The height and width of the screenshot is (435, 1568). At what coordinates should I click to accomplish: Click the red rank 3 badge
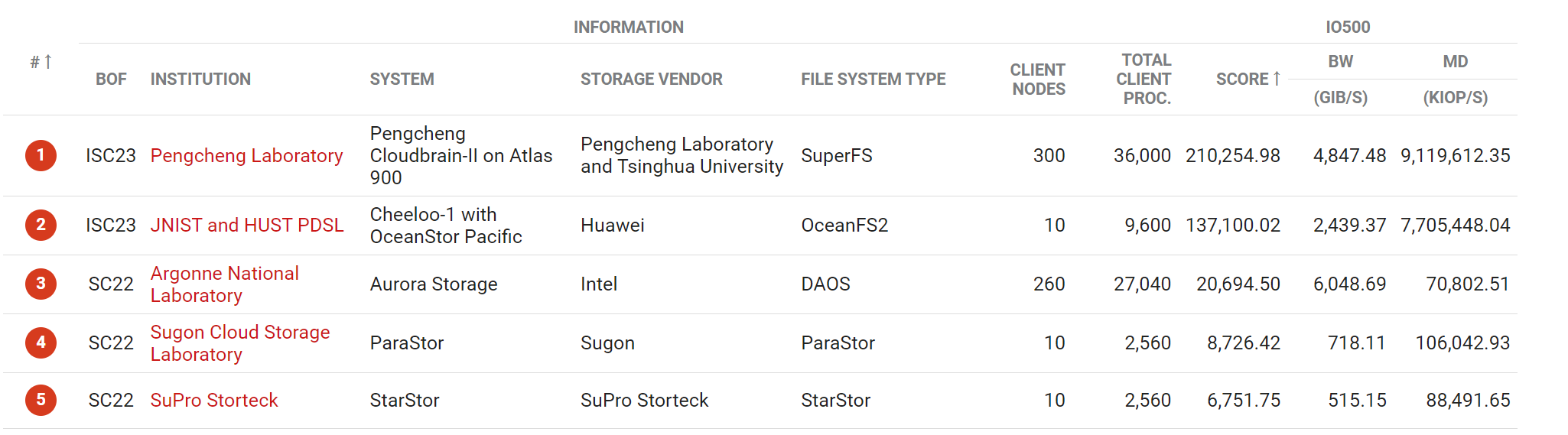tap(41, 284)
